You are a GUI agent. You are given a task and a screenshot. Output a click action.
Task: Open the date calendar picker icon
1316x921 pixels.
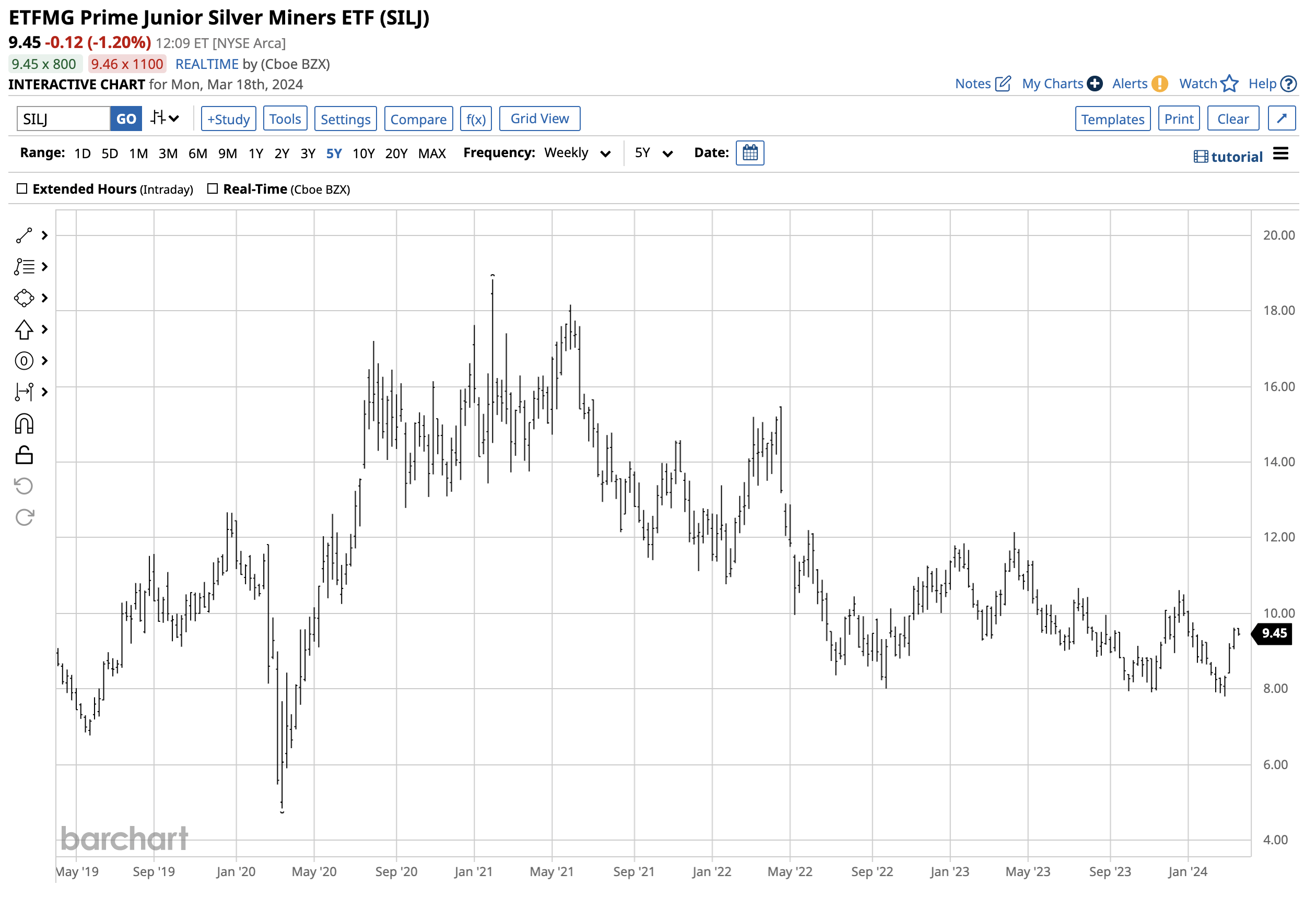pyautogui.click(x=750, y=153)
